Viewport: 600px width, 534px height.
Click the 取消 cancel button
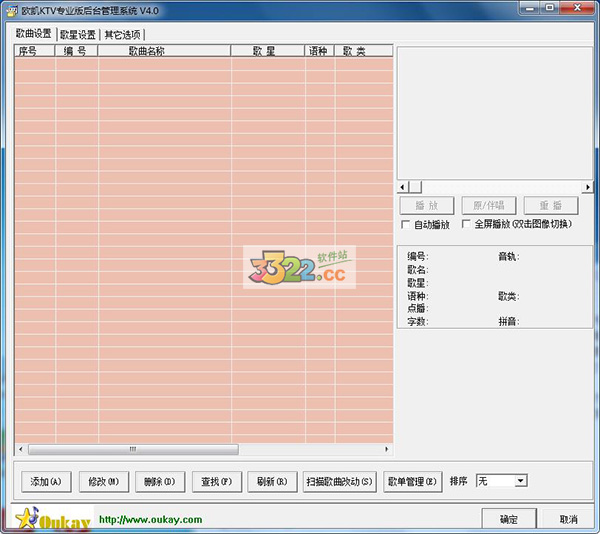click(568, 519)
